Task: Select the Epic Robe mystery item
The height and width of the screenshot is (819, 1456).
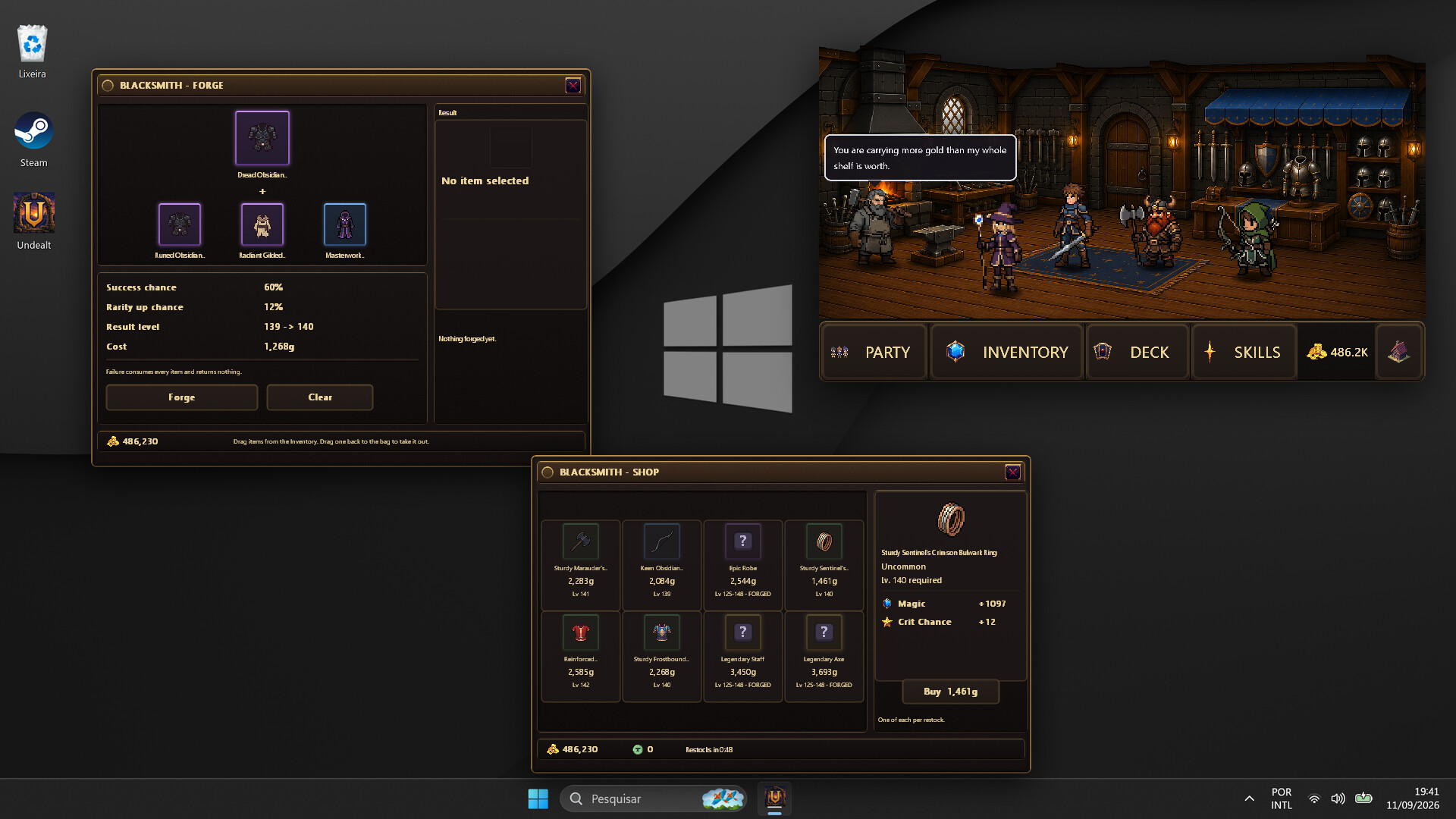Action: click(x=743, y=564)
